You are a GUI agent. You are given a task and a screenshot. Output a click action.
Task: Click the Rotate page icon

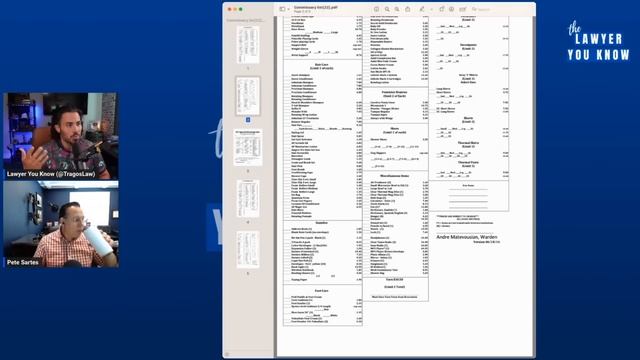tap(442, 9)
